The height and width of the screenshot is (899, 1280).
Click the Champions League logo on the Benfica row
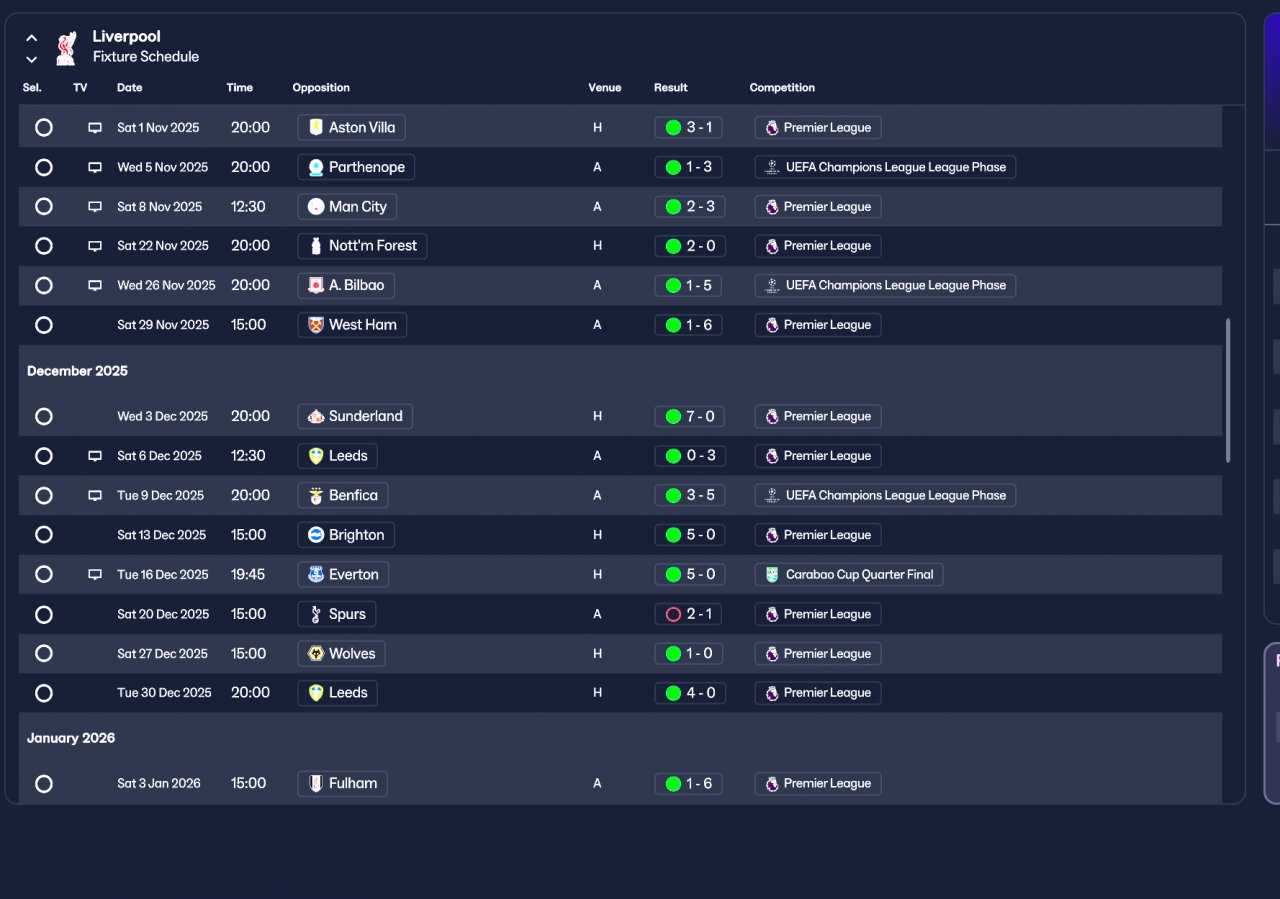772,495
